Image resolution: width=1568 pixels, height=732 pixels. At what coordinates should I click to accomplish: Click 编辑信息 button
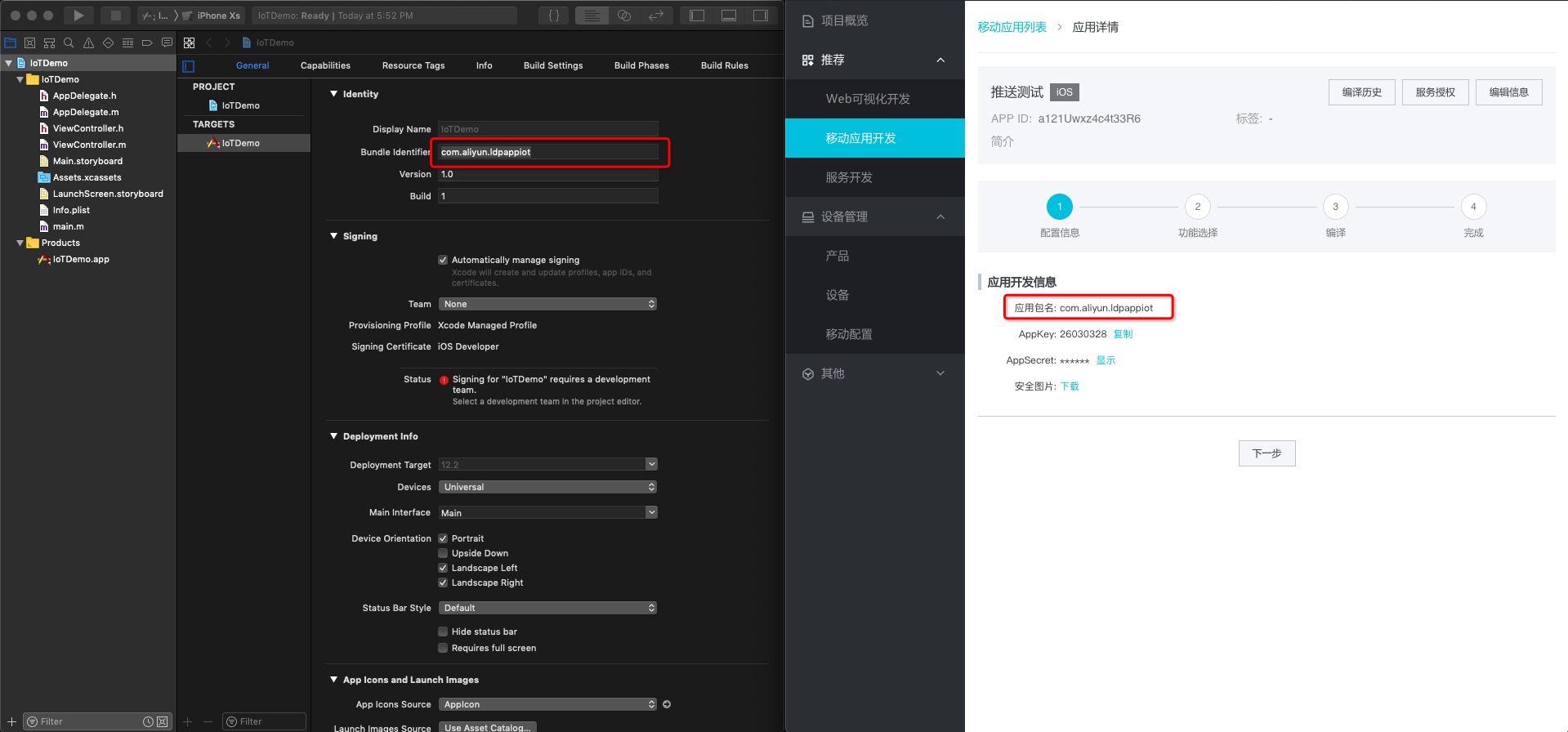point(1509,92)
